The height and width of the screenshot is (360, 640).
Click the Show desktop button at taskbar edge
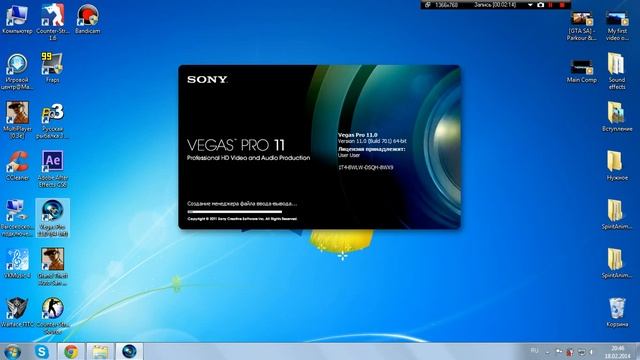pyautogui.click(x=637, y=352)
